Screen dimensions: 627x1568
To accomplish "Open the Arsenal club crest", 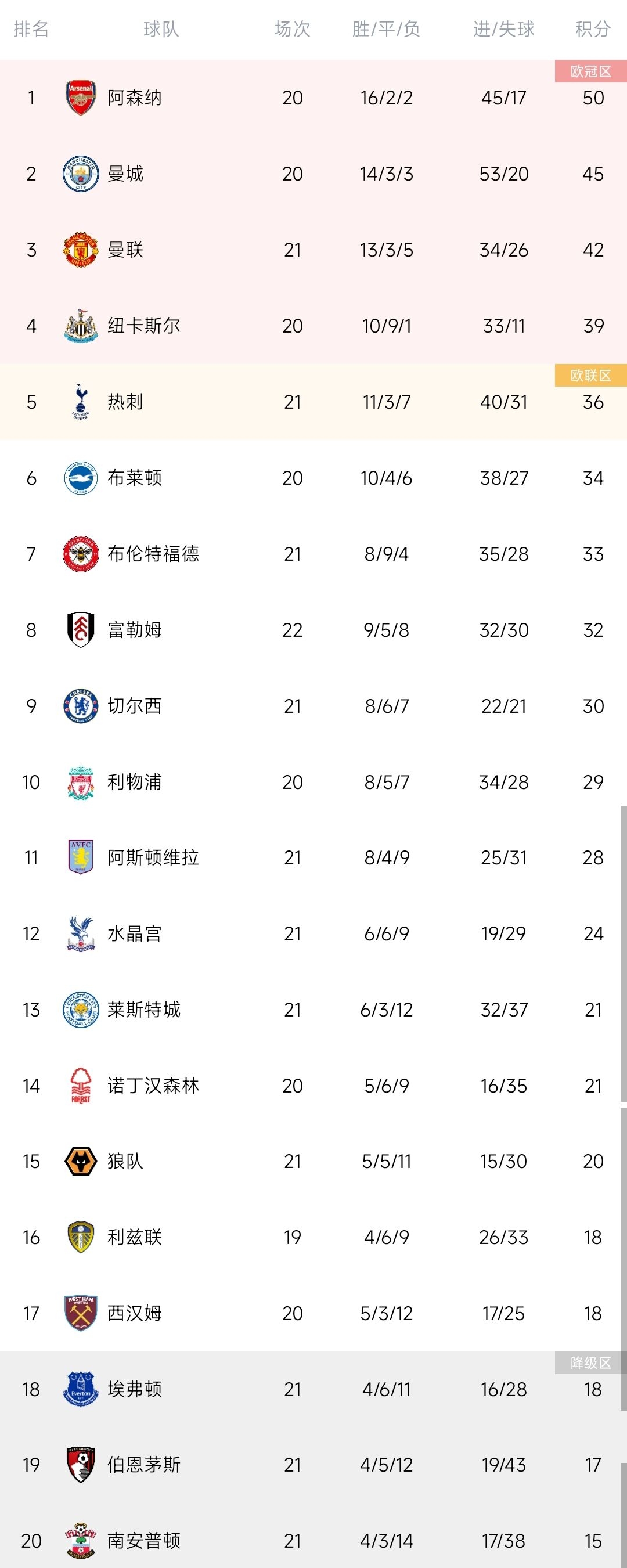I will pyautogui.click(x=80, y=98).
